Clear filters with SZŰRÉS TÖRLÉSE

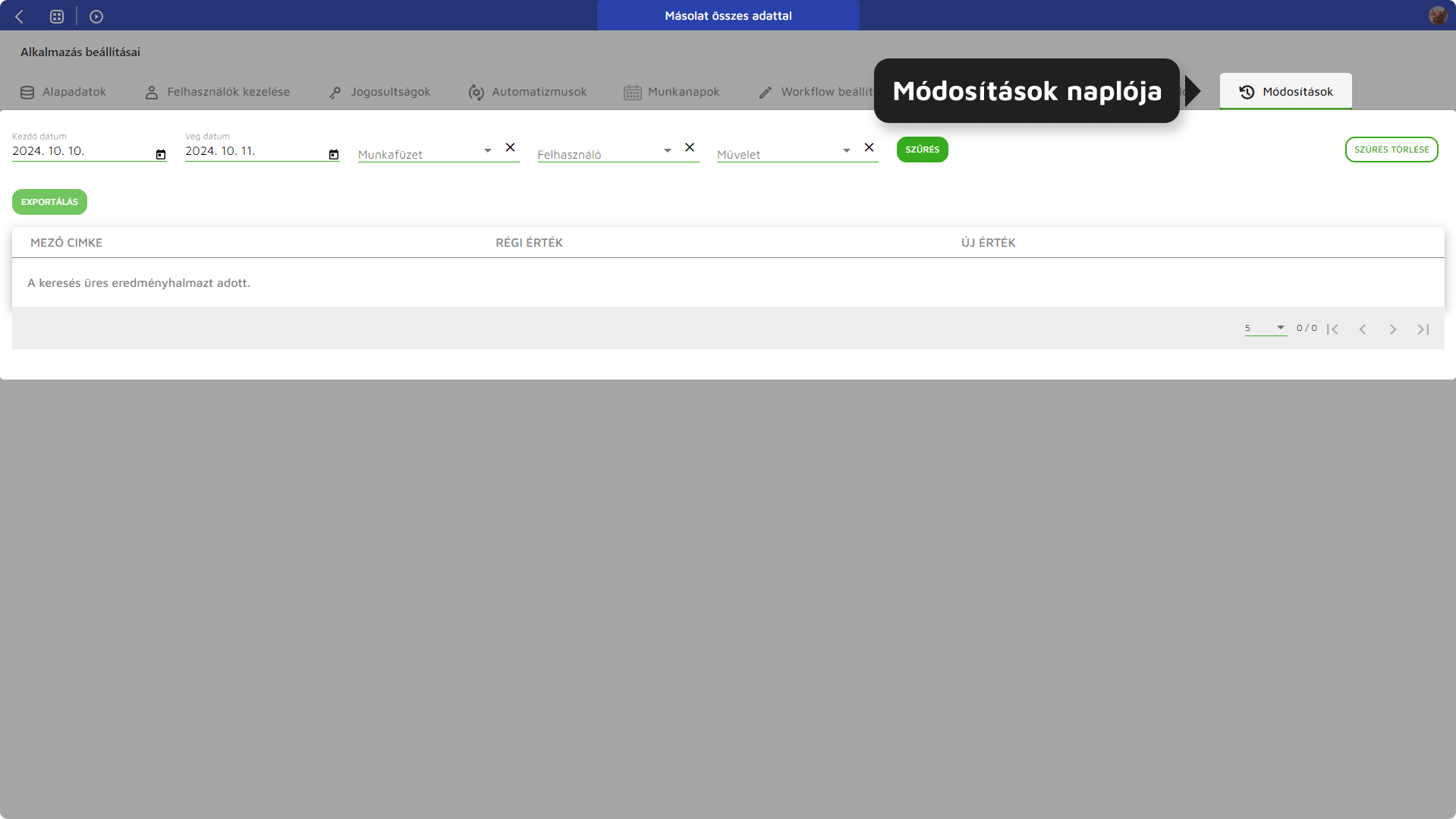pos(1392,149)
